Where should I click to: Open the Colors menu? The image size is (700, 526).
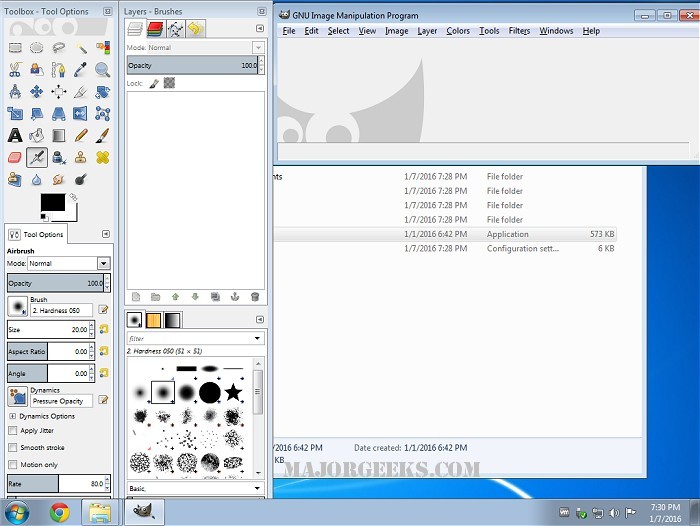(x=458, y=31)
